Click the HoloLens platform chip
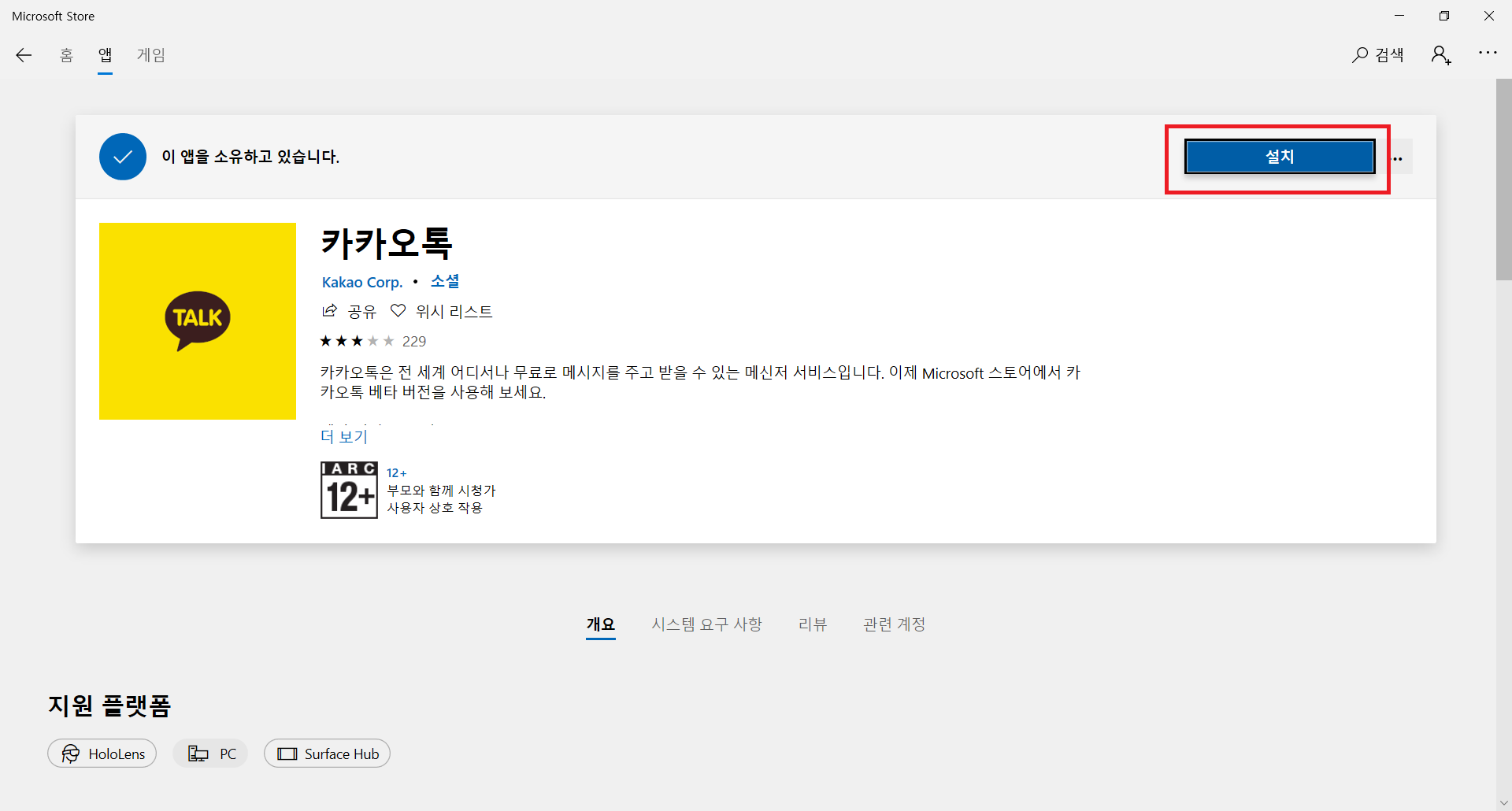1512x811 pixels. click(102, 754)
